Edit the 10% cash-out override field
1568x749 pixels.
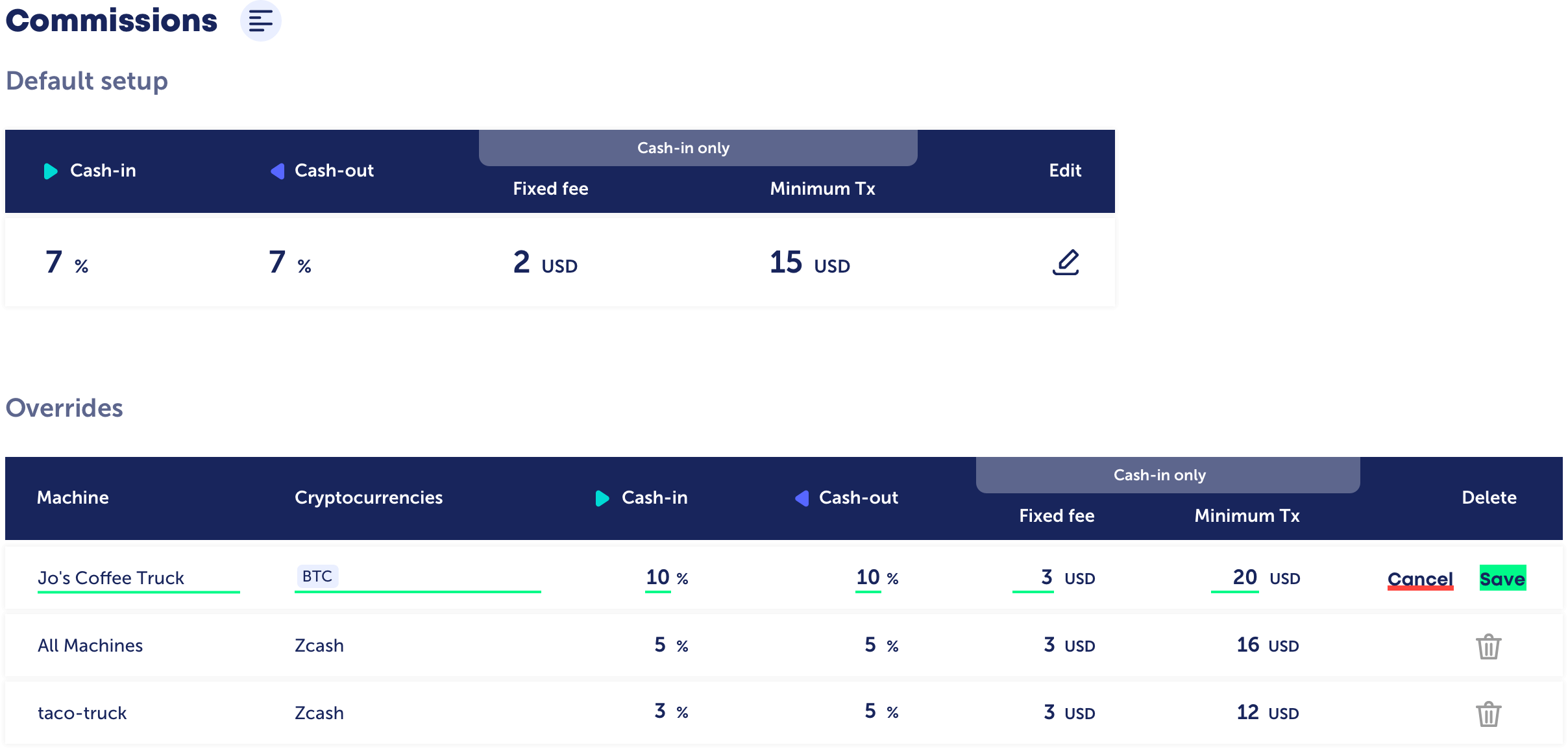click(x=868, y=578)
